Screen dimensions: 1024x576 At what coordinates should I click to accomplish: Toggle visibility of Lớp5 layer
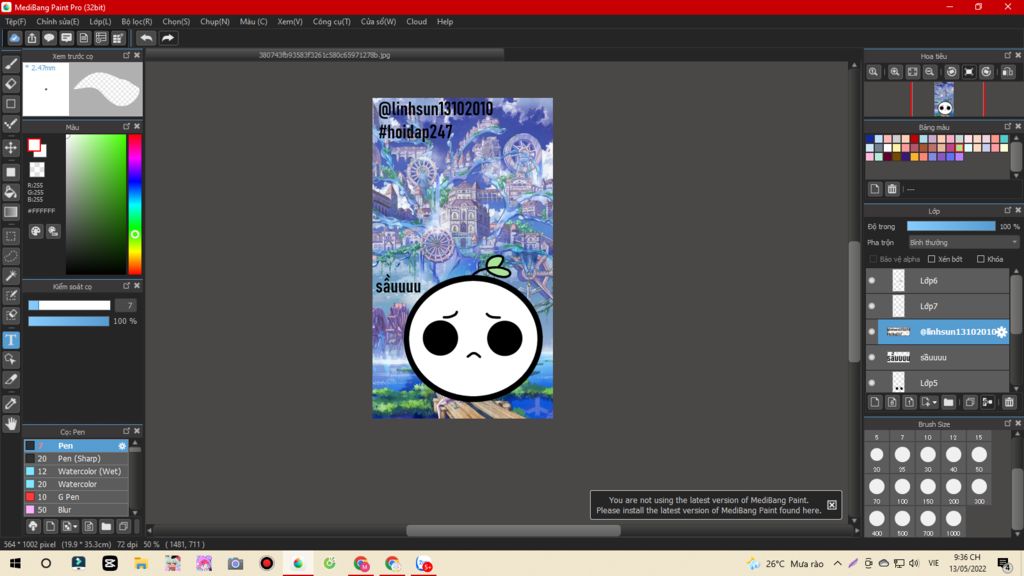[872, 383]
